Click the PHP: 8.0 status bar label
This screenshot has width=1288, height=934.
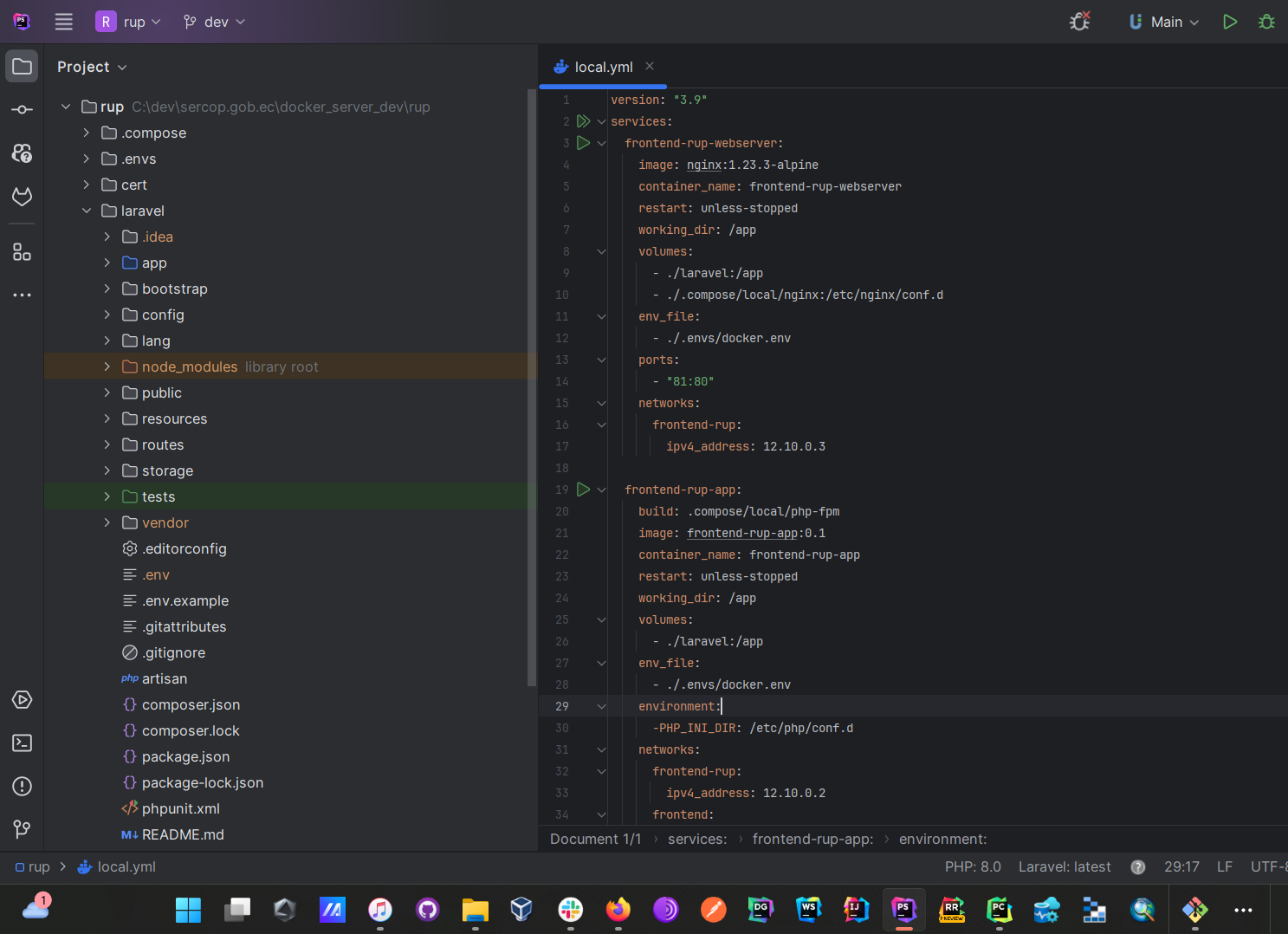coord(972,866)
